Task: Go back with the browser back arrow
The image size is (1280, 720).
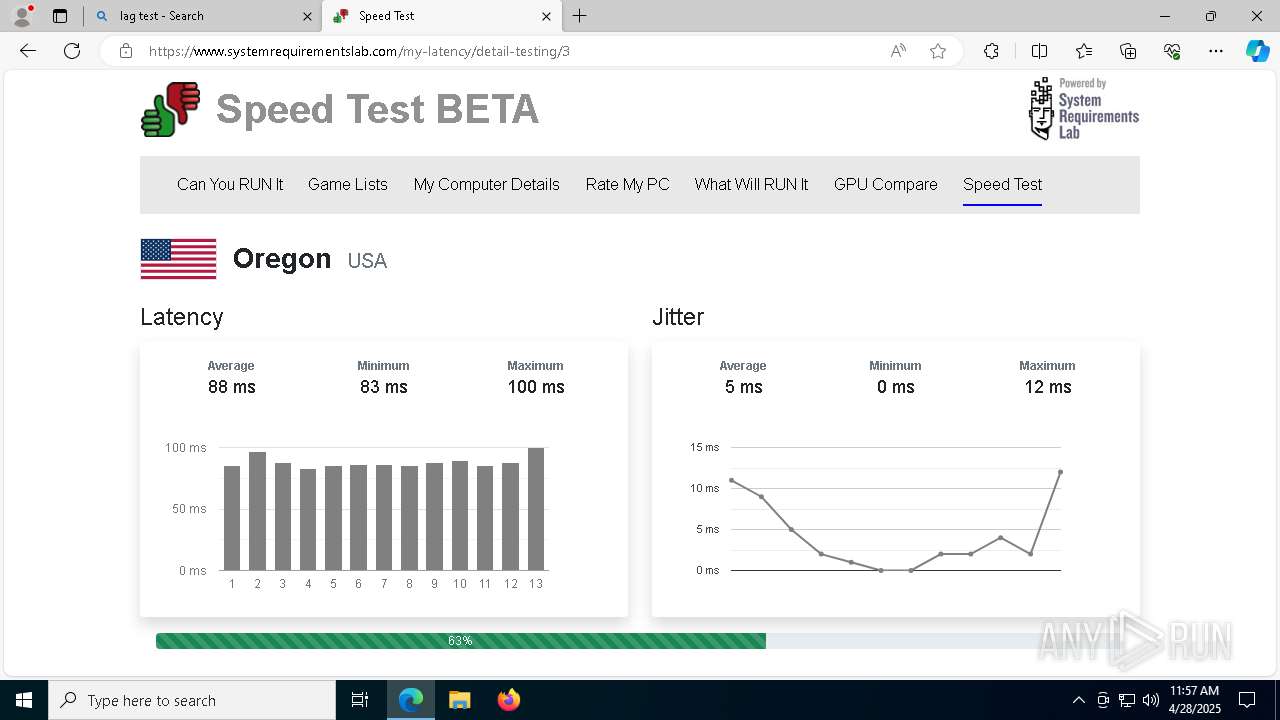Action: (x=28, y=51)
